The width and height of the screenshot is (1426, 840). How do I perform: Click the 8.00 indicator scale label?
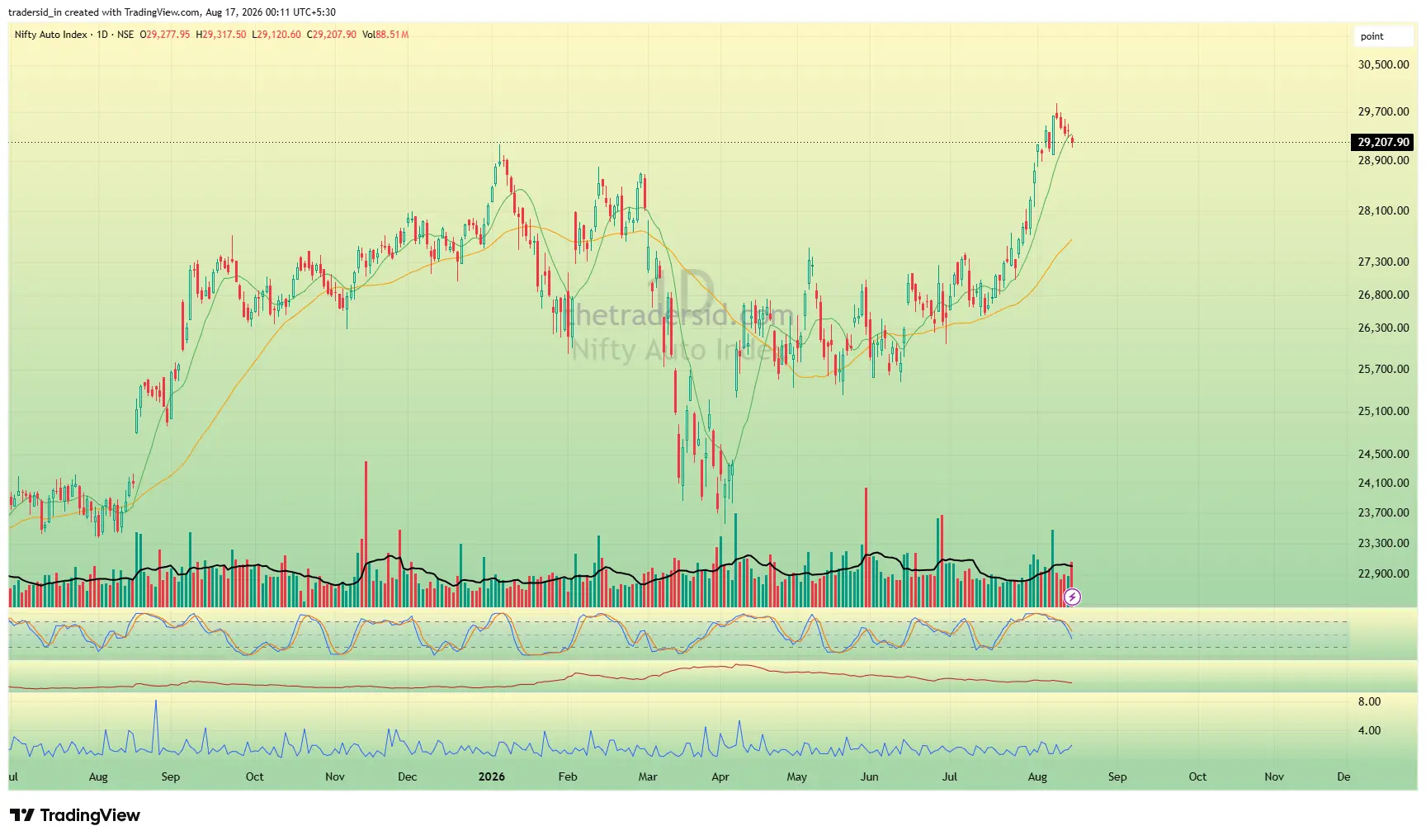coord(1369,701)
